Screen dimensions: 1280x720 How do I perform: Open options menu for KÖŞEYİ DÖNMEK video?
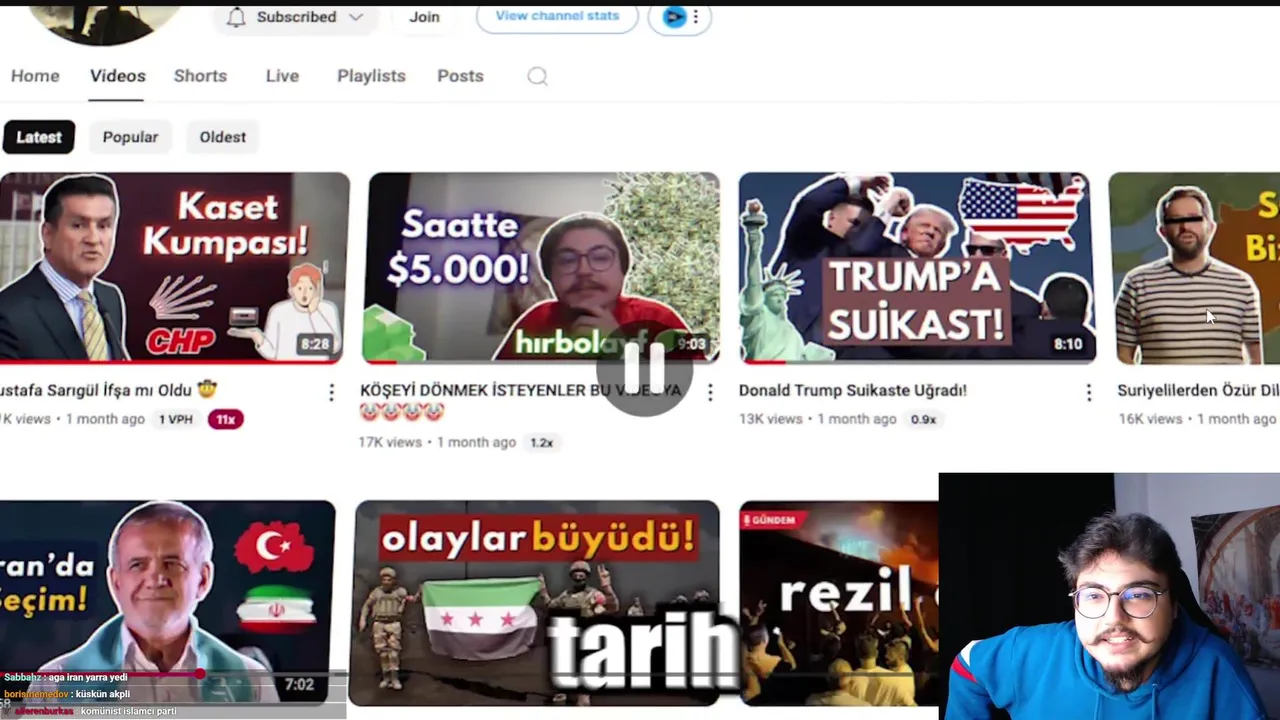coord(710,392)
